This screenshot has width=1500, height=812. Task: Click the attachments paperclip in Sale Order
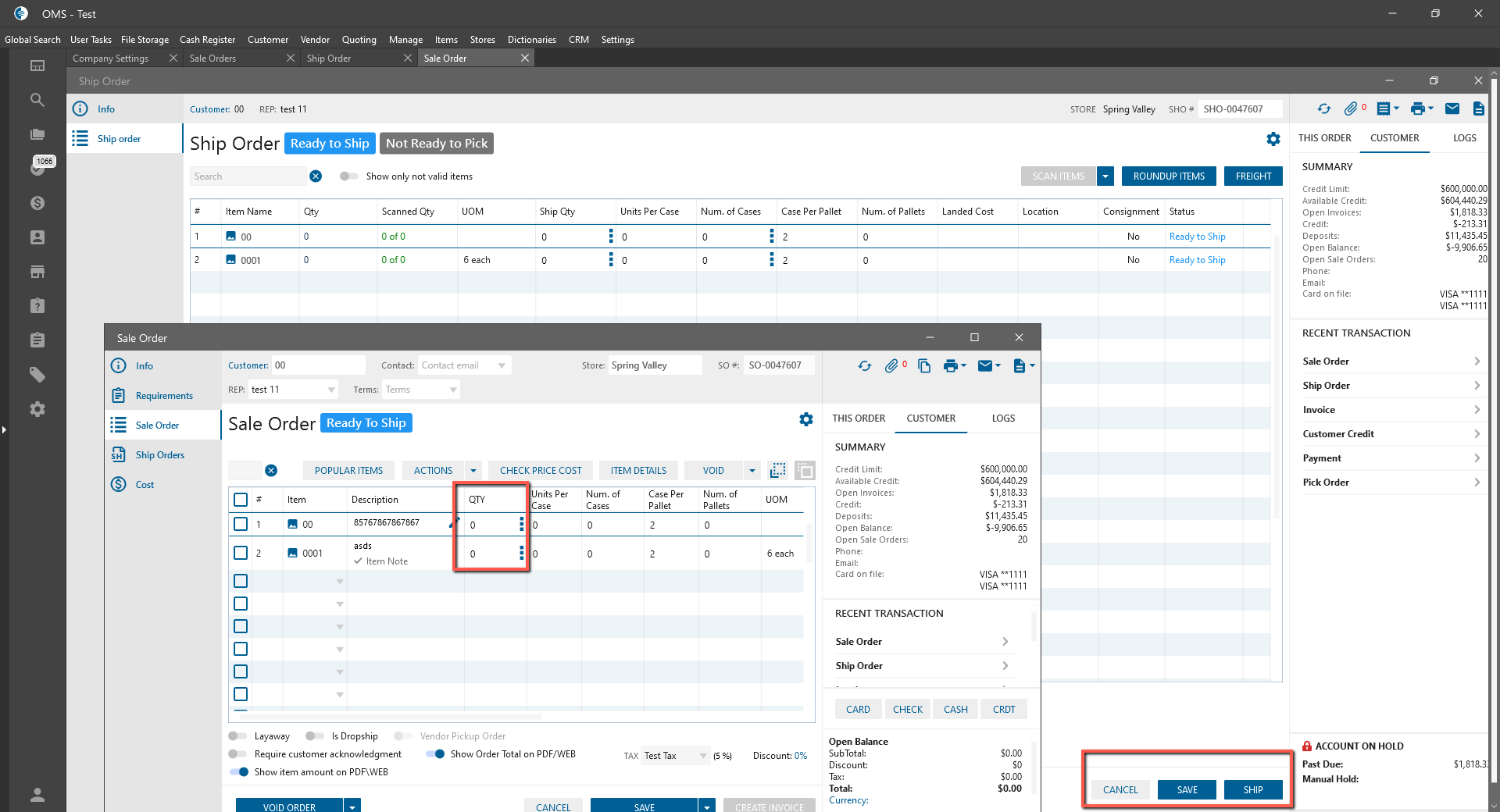coord(891,366)
